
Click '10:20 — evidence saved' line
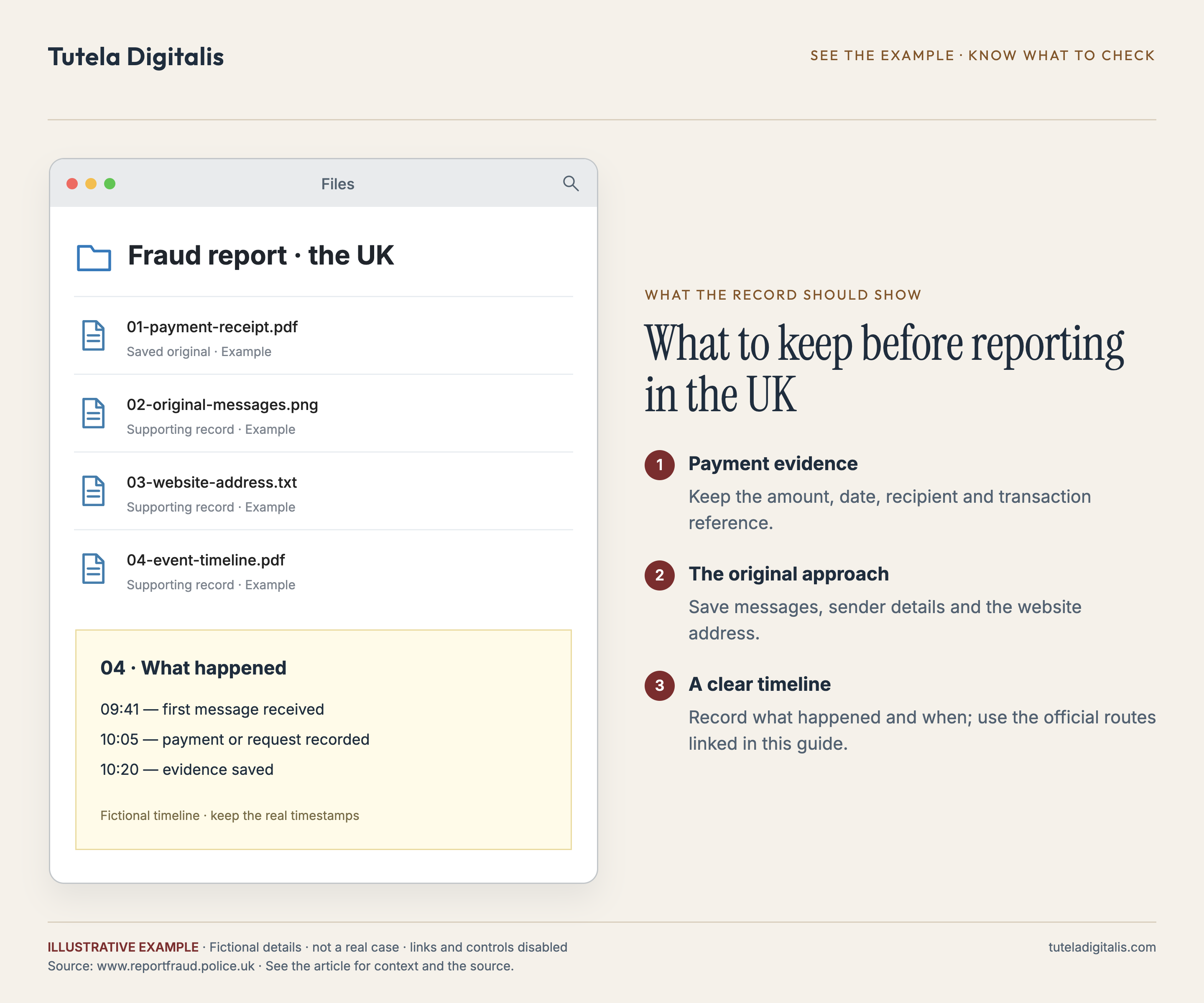pos(187,770)
